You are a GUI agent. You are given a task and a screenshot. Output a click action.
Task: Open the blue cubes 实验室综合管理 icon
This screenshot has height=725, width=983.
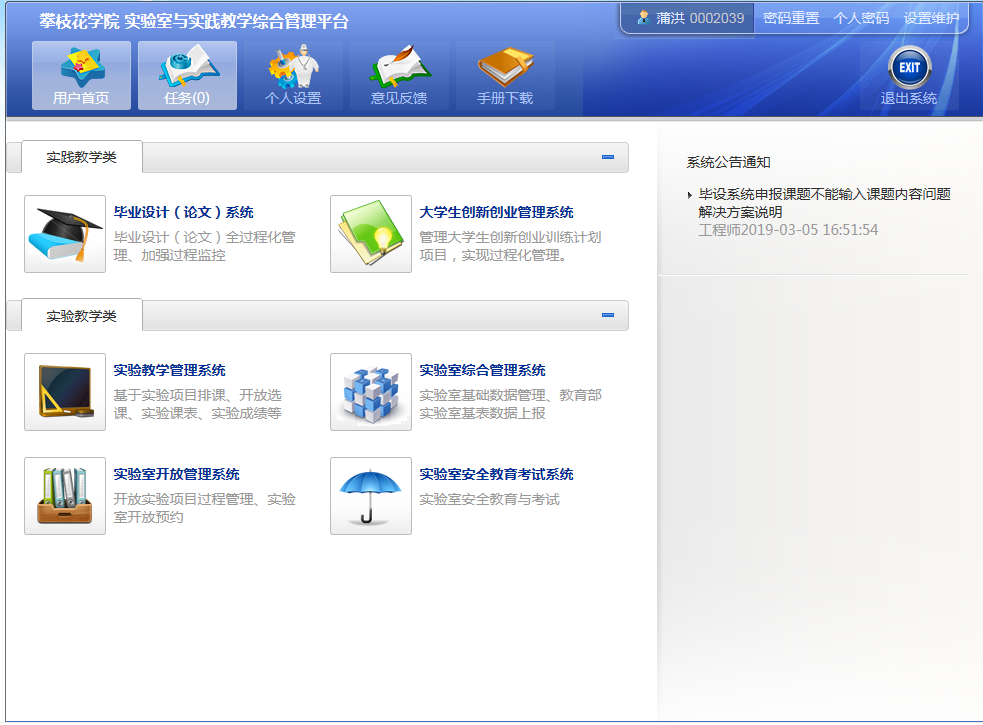click(370, 392)
